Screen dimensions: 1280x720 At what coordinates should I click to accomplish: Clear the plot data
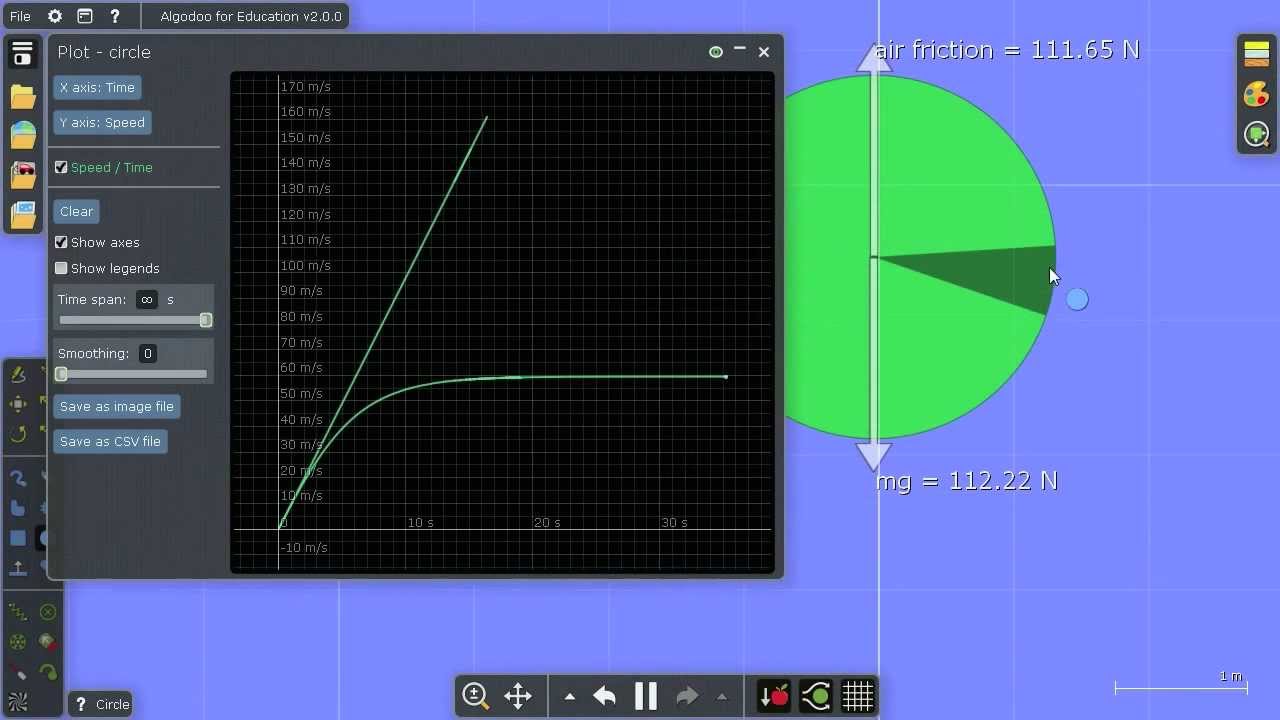pyautogui.click(x=76, y=212)
